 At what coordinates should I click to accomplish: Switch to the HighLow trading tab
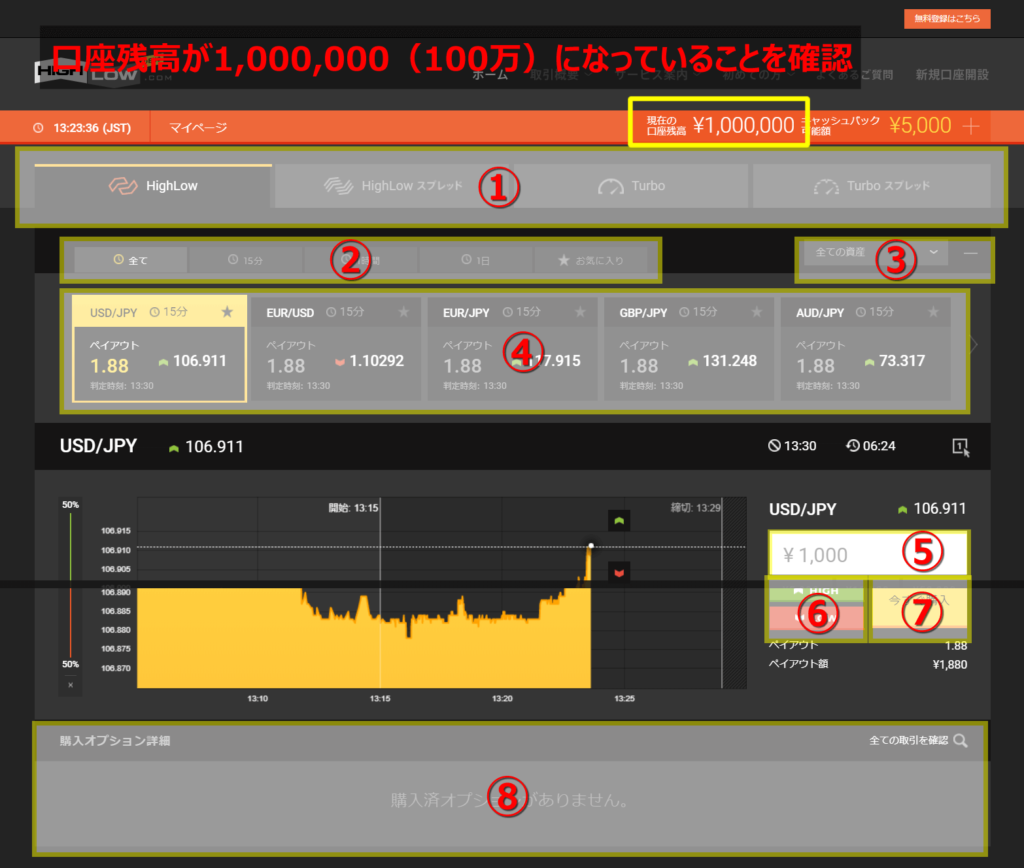(153, 186)
